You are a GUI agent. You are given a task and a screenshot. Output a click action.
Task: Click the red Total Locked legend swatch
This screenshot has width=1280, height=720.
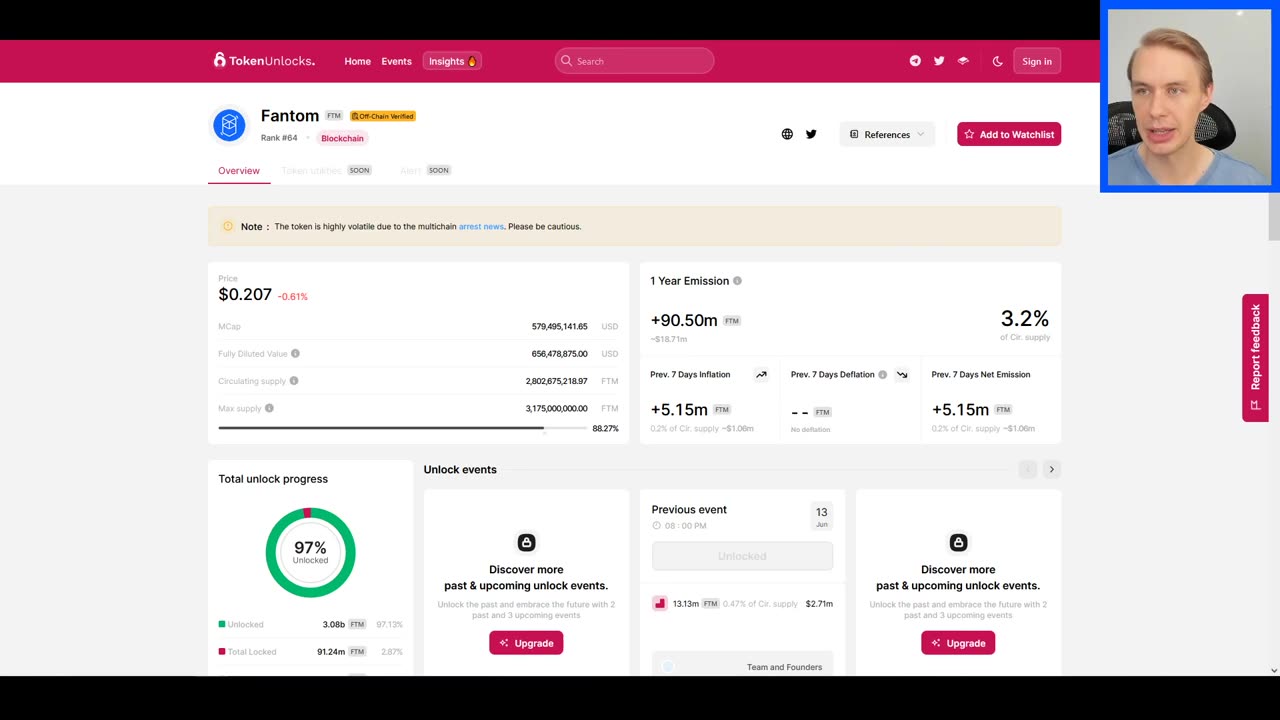(x=222, y=651)
